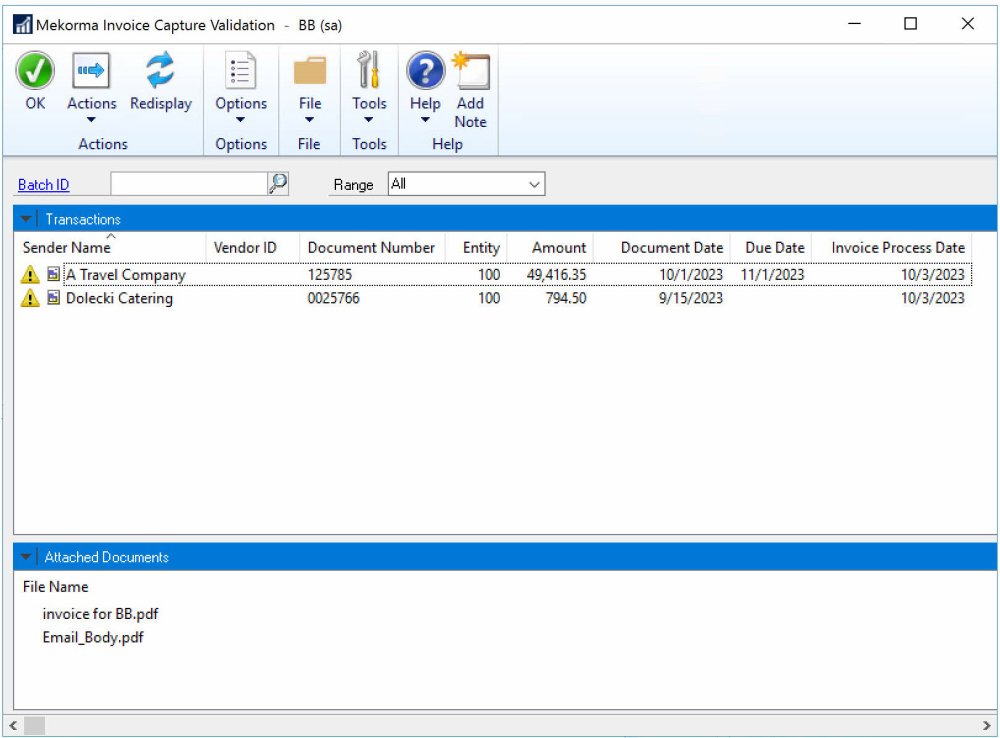Click document number 0025766

(x=334, y=298)
